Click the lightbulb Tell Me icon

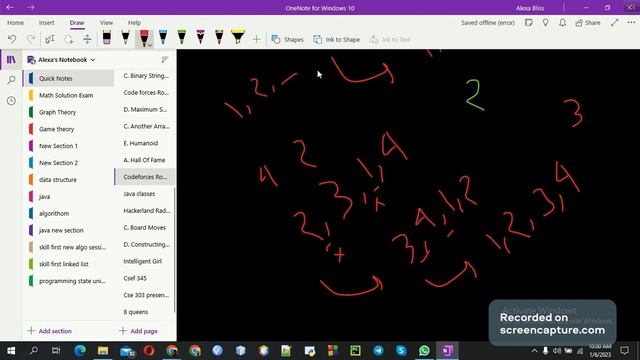tap(545, 23)
